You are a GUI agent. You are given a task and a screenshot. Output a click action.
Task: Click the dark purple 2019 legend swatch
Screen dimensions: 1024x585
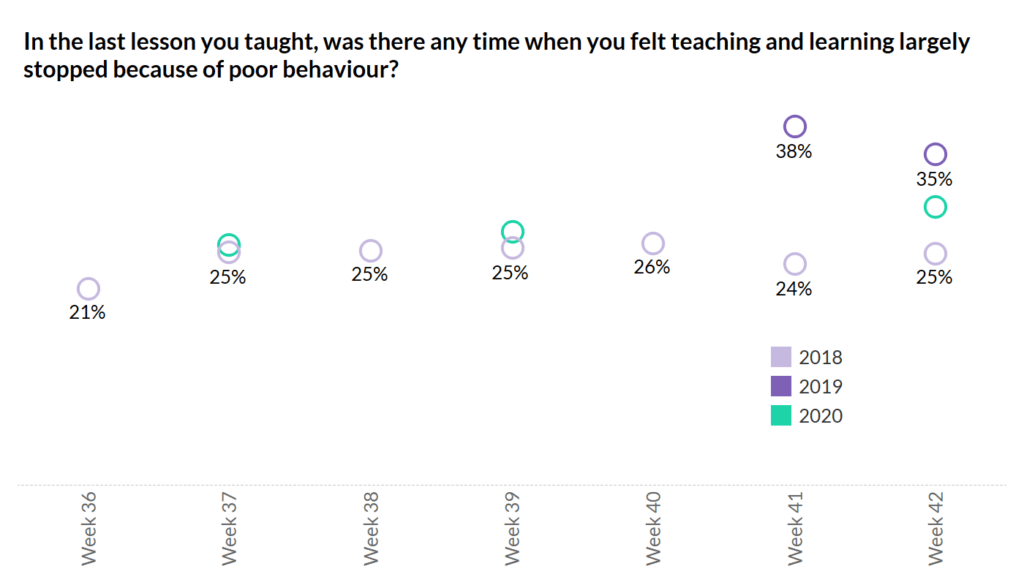(x=781, y=386)
